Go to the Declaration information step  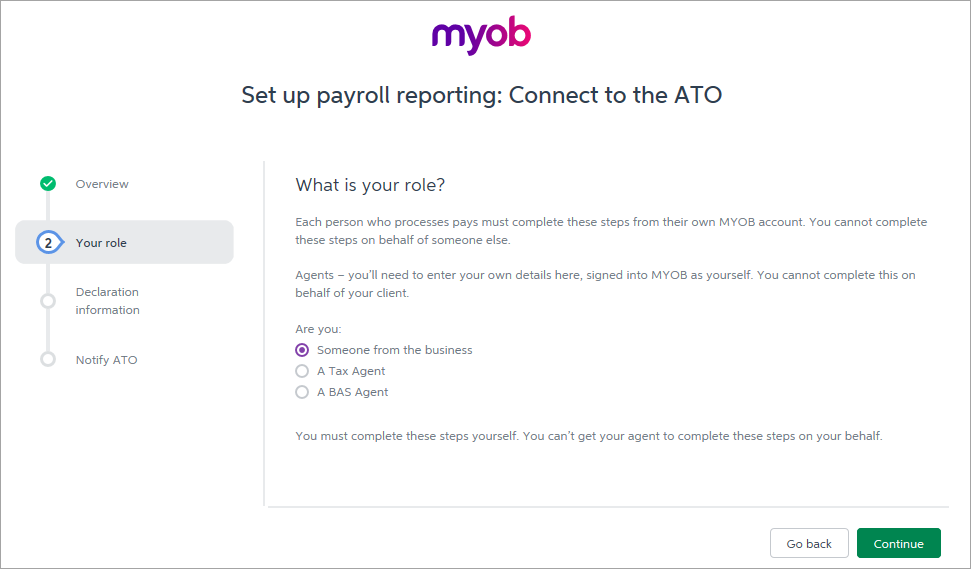[108, 301]
